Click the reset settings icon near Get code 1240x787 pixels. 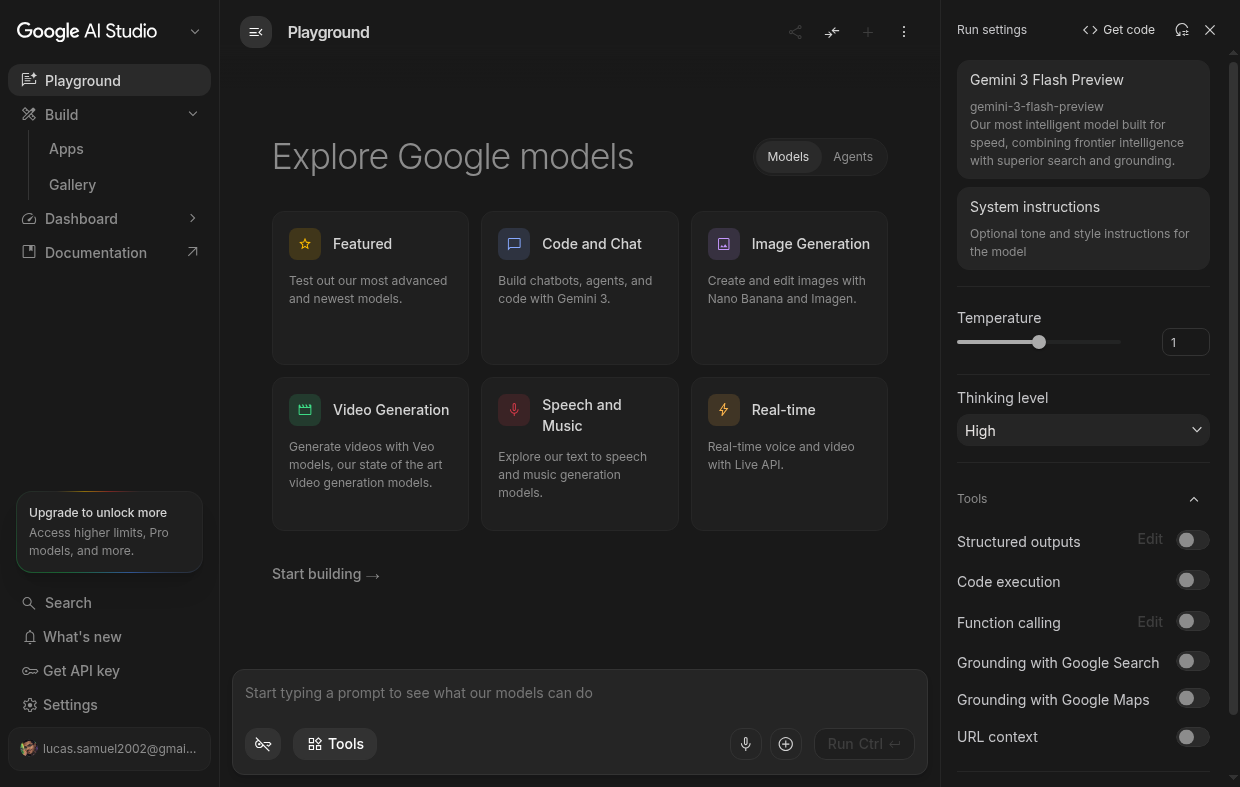pyautogui.click(x=1182, y=30)
